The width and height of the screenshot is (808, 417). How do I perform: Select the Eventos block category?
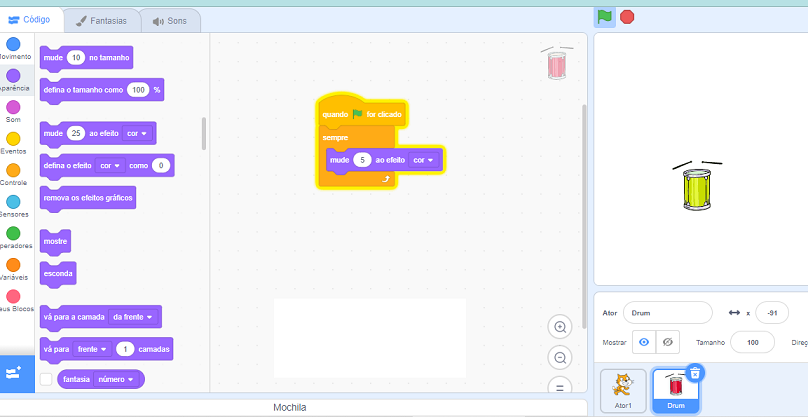click(x=13, y=139)
